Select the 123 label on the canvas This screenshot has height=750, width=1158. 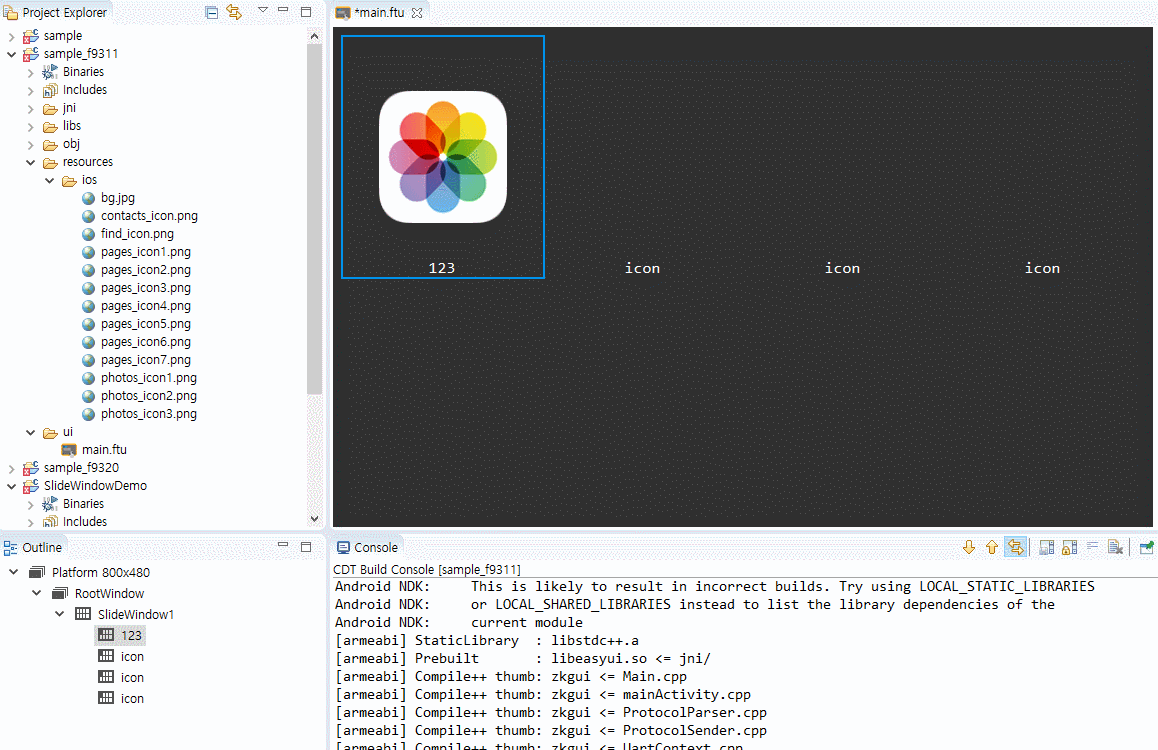coord(442,268)
